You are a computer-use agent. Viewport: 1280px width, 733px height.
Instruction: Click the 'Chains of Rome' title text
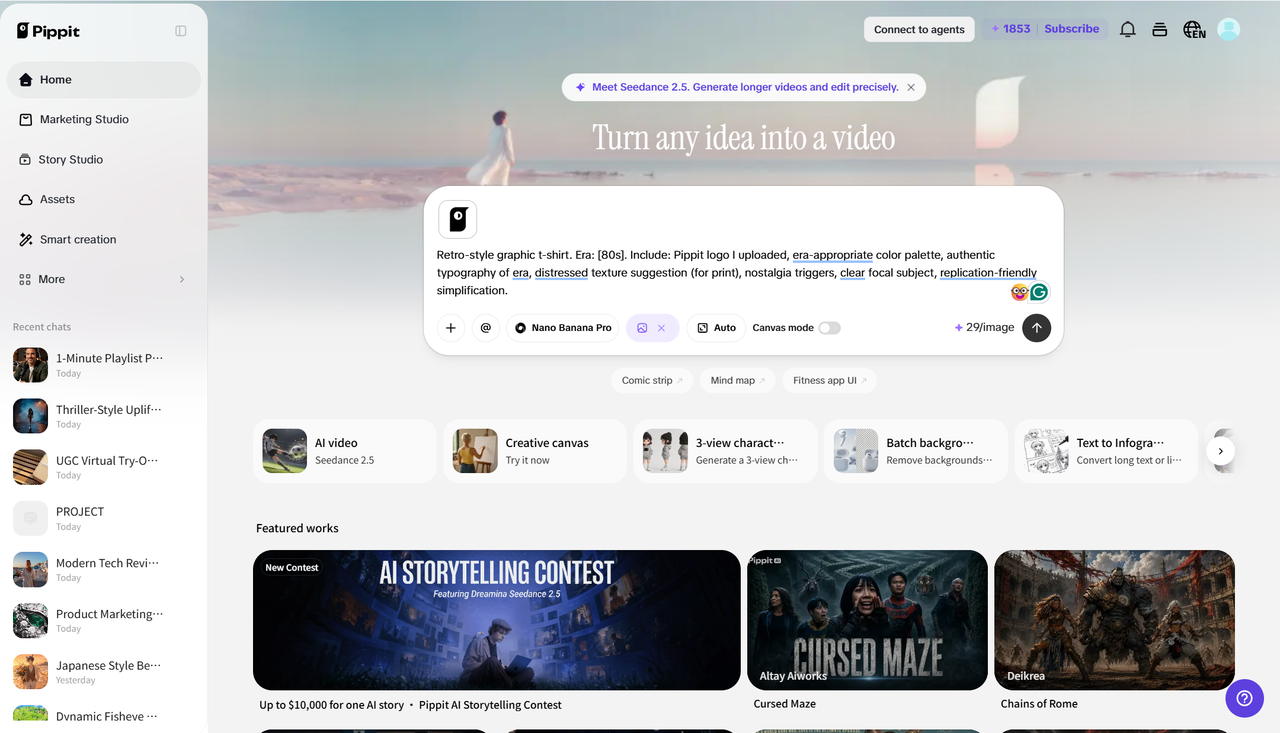coord(1039,704)
